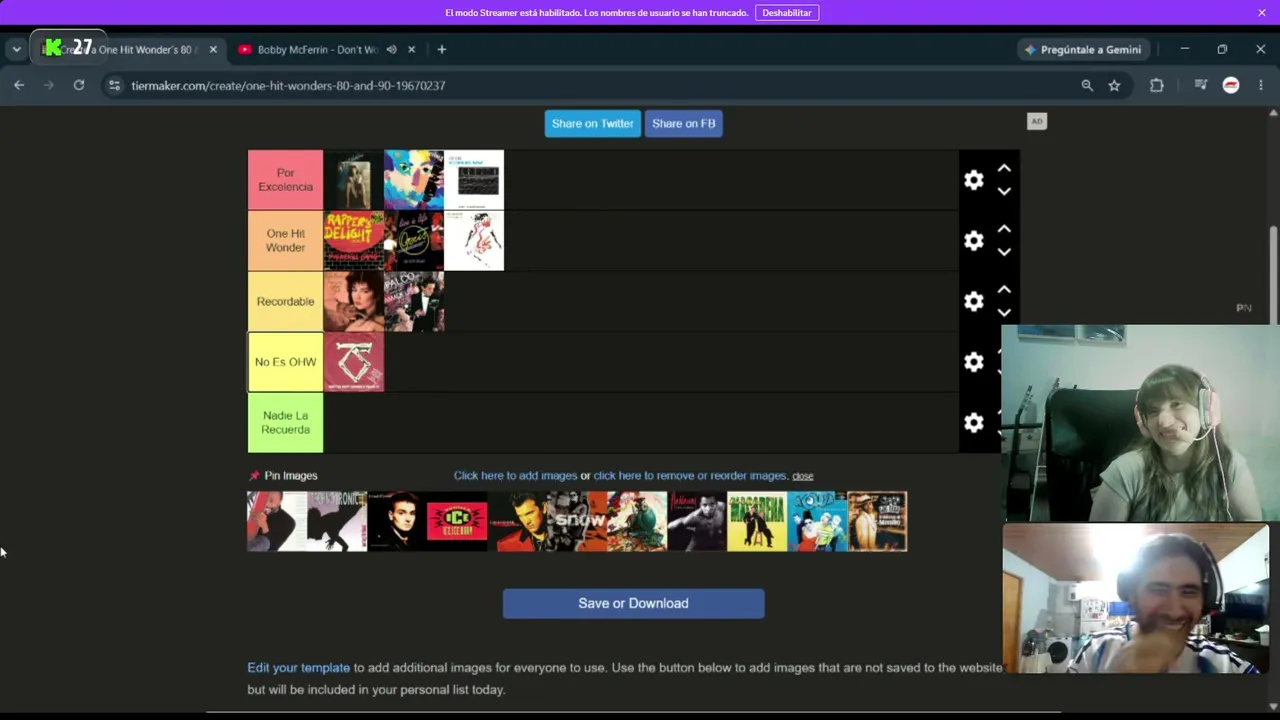Open the 'Edit your template' link

299,668
